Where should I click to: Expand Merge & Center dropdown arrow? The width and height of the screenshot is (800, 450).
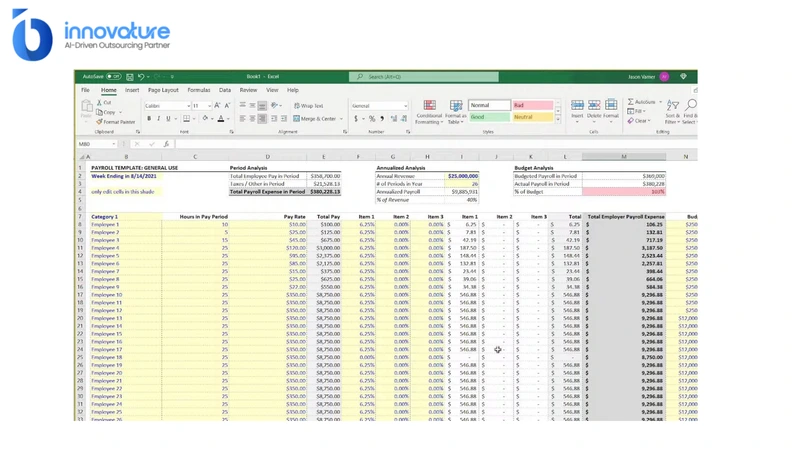click(x=341, y=119)
